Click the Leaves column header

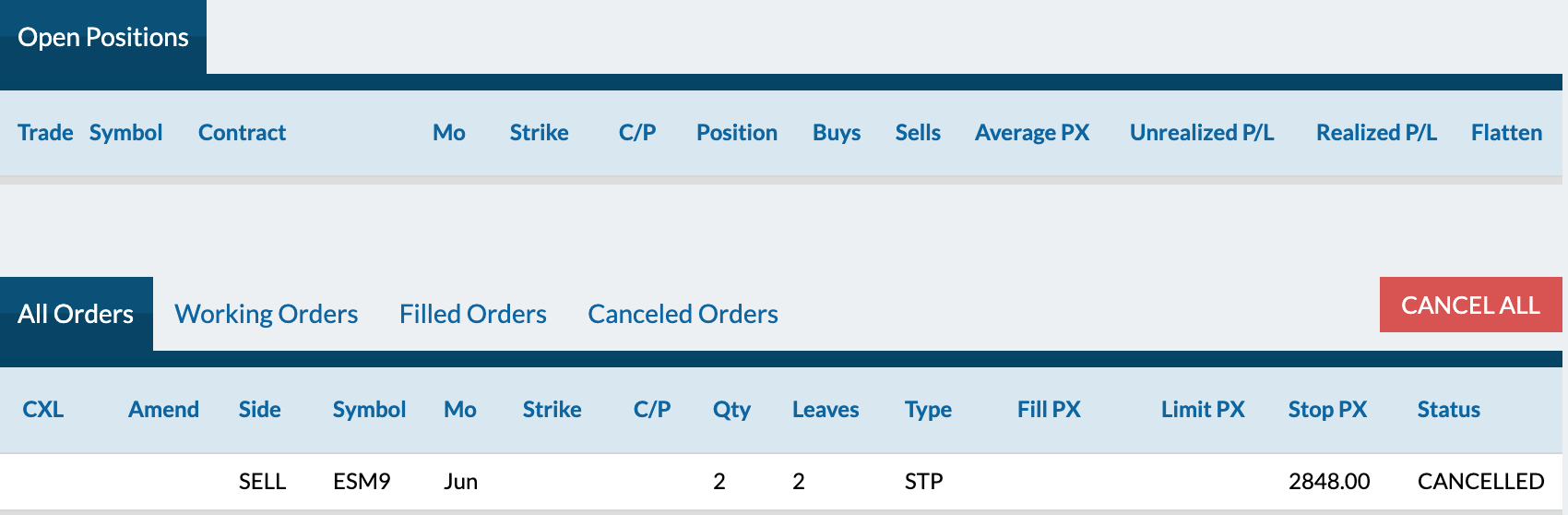tap(826, 410)
